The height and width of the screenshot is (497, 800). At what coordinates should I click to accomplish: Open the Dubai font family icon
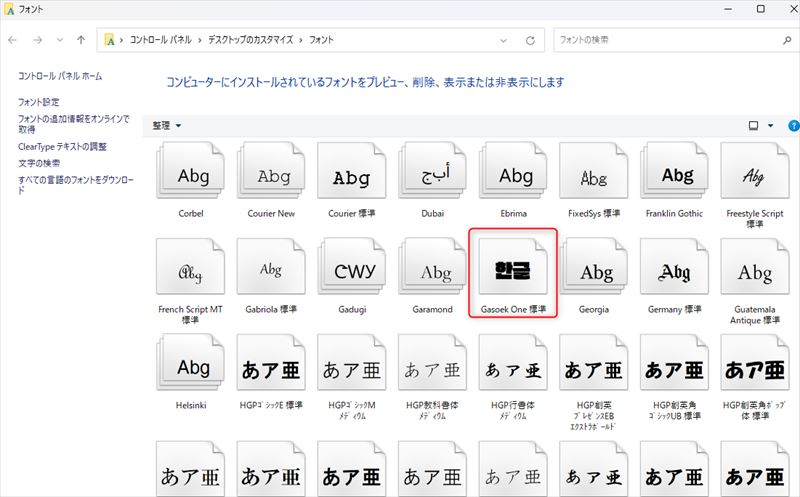click(432, 171)
